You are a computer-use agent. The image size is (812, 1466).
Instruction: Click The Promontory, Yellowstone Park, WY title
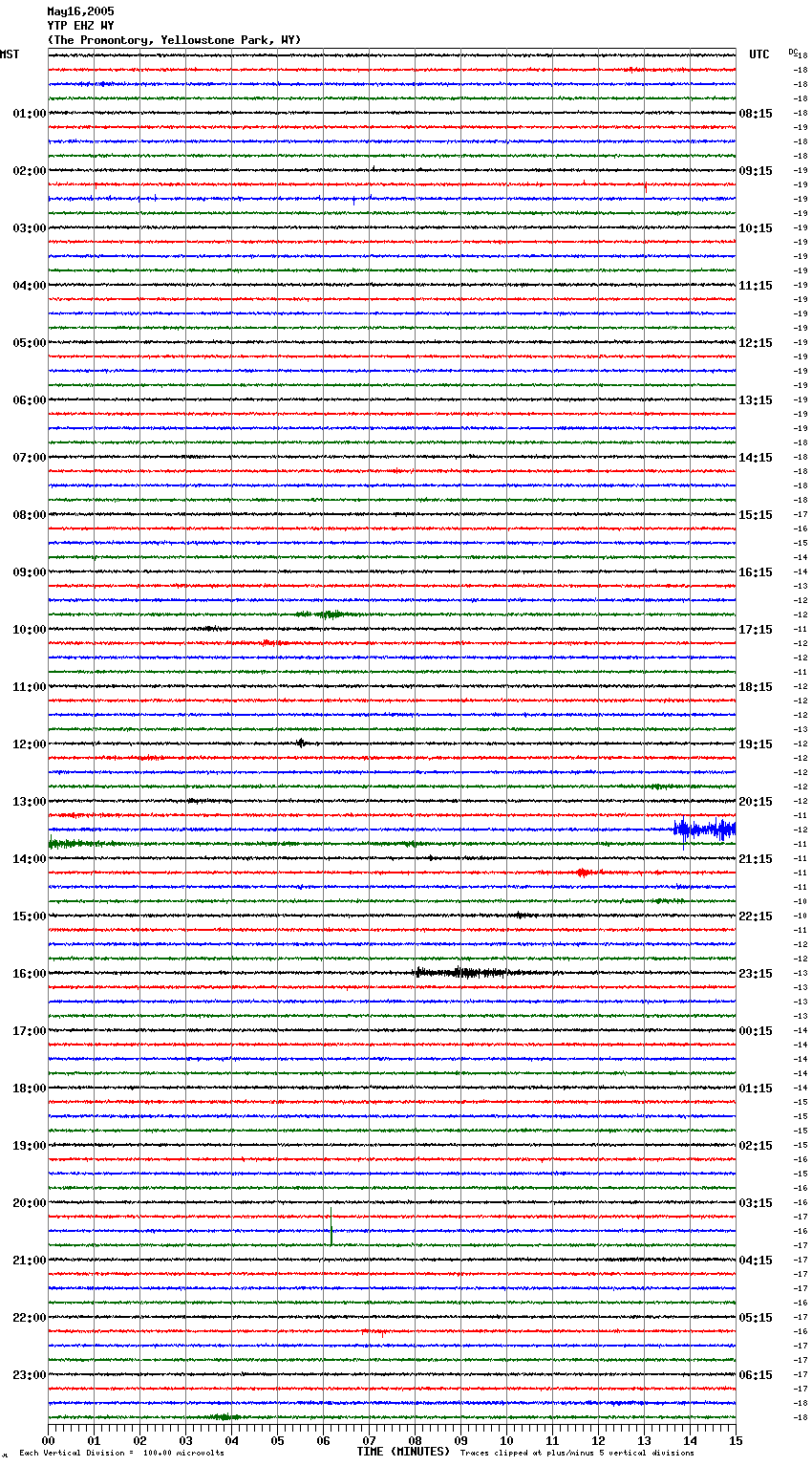[174, 40]
